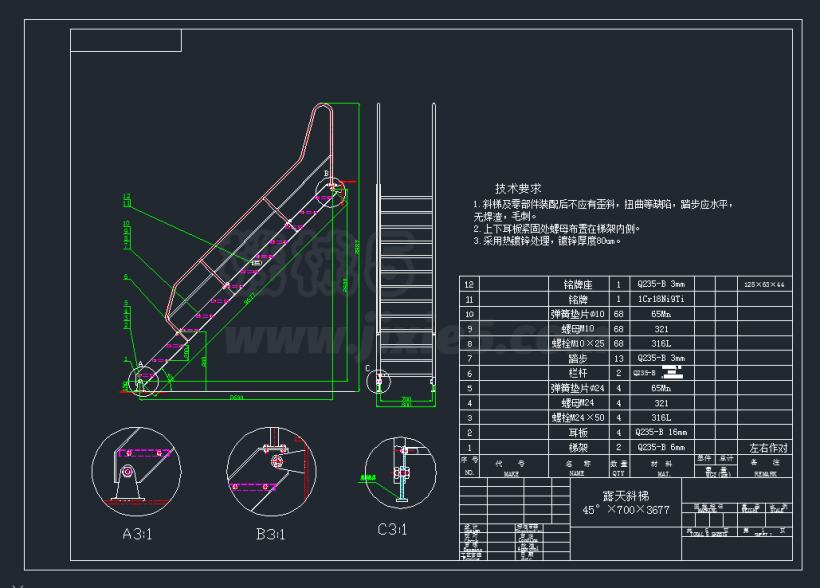Click the 数量 QTY column header
The image size is (820, 588).
[x=619, y=466]
